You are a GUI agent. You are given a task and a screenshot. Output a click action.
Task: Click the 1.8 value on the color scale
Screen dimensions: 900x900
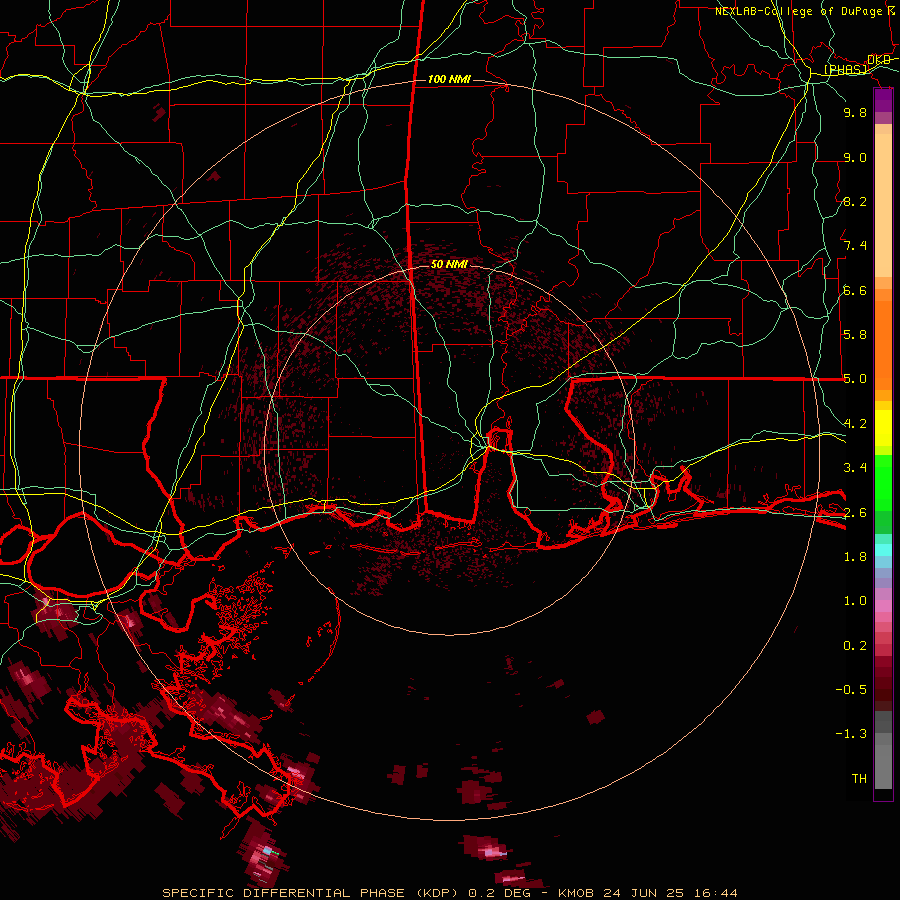pos(855,557)
